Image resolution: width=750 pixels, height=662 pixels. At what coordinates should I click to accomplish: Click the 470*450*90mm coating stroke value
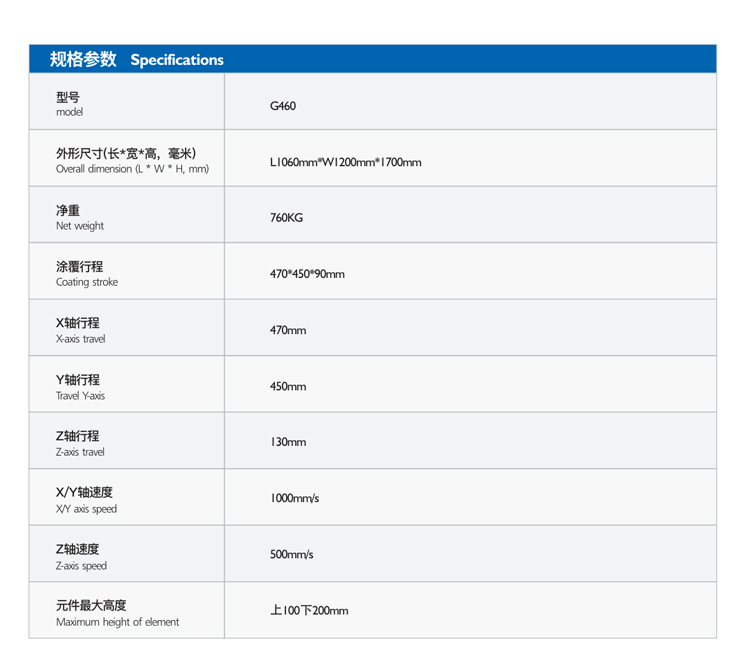click(x=307, y=274)
